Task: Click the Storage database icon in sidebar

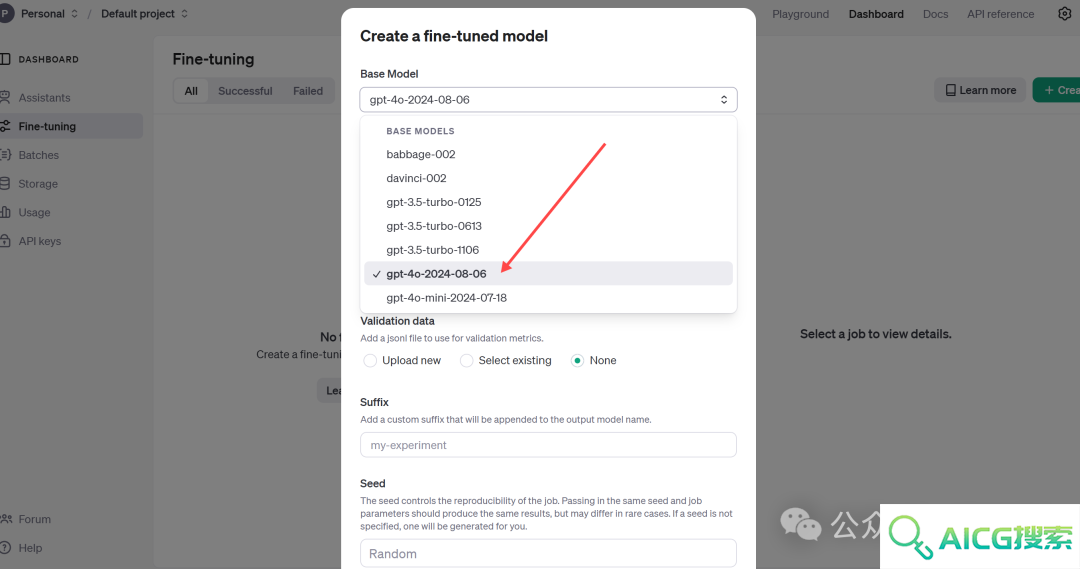Action: click(5, 184)
